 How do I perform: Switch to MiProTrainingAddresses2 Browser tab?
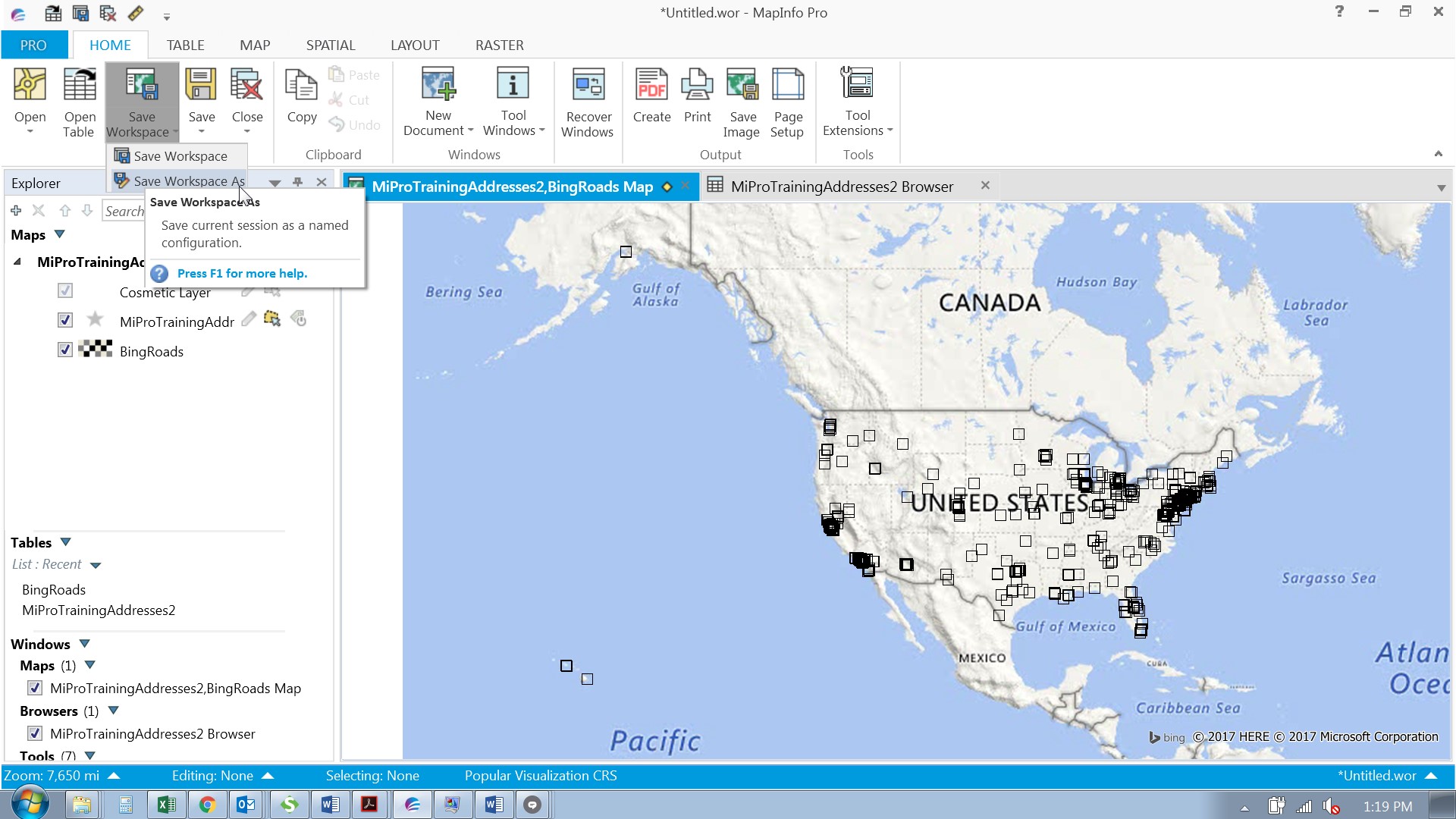(842, 187)
